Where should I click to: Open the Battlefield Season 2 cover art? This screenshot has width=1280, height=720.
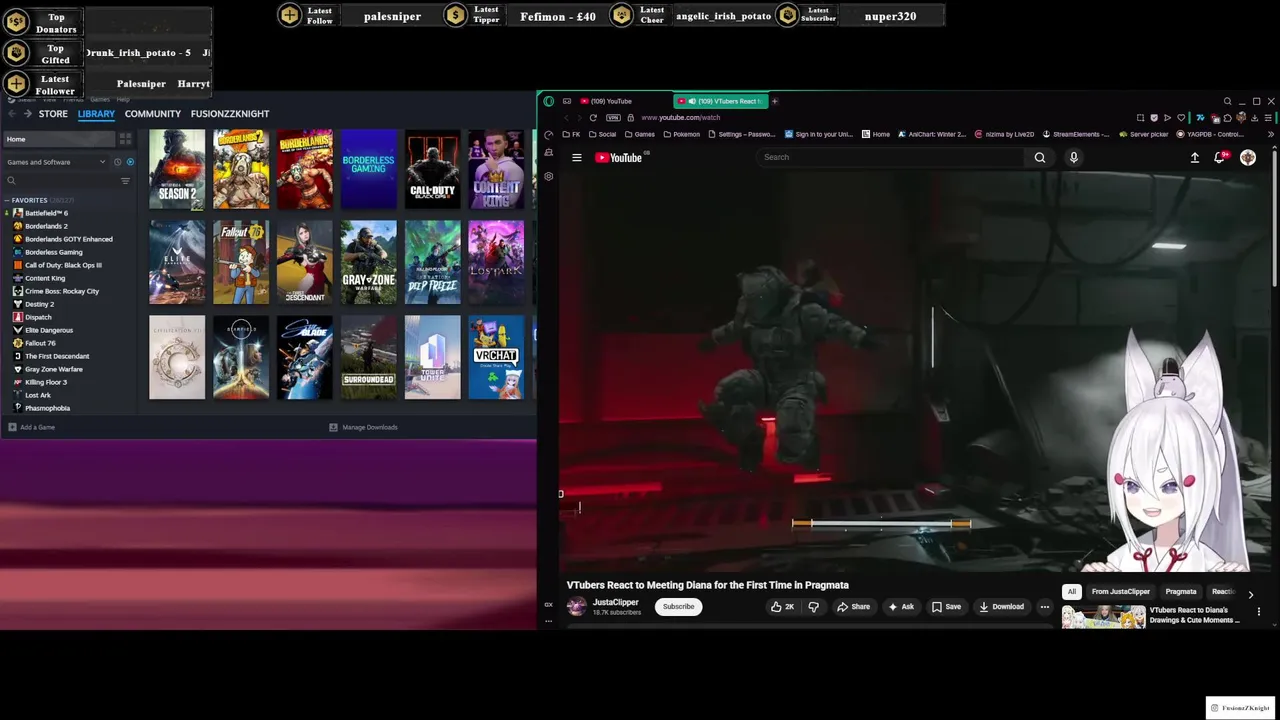177,169
